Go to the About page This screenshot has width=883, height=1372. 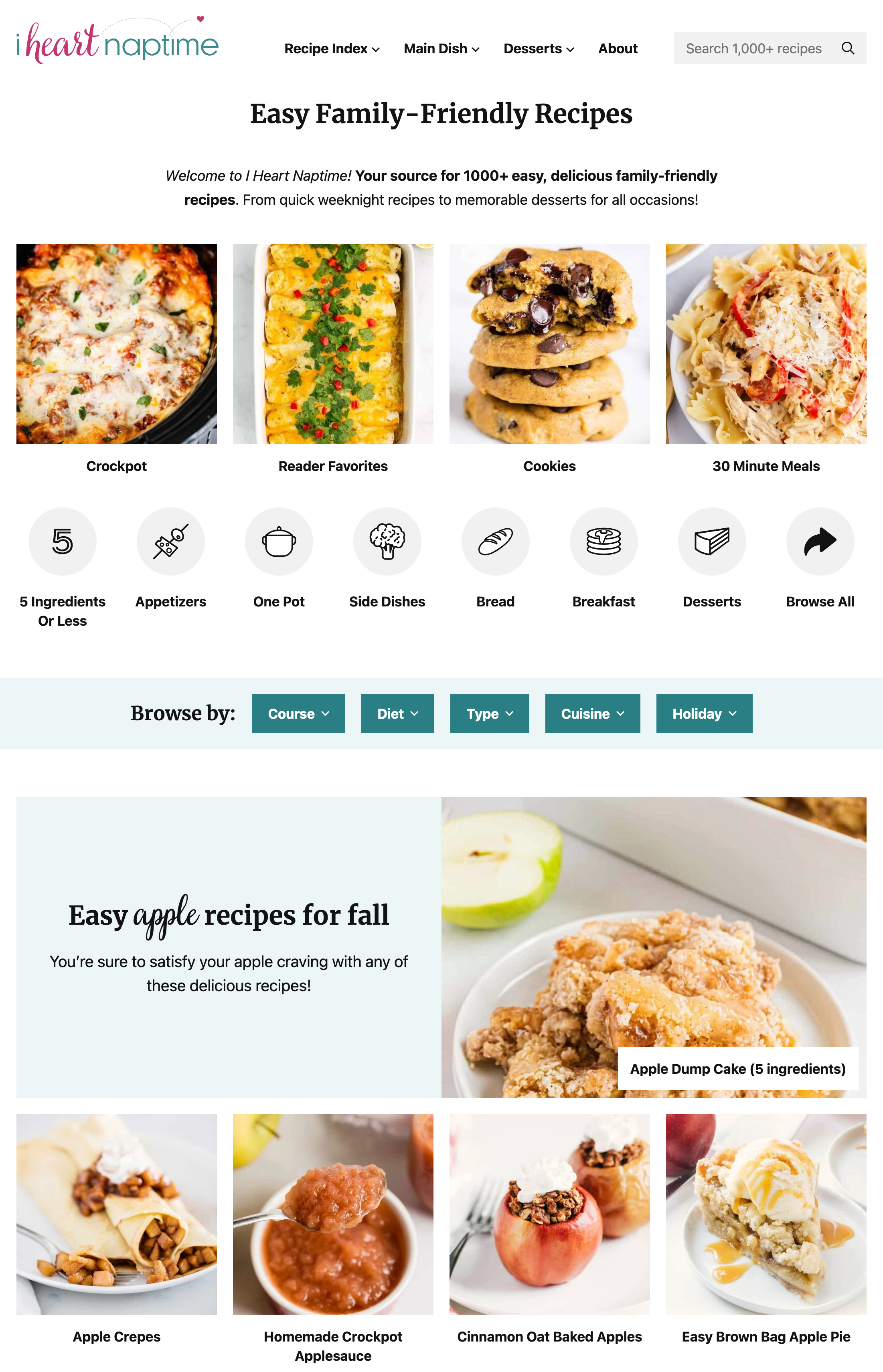[x=618, y=49]
